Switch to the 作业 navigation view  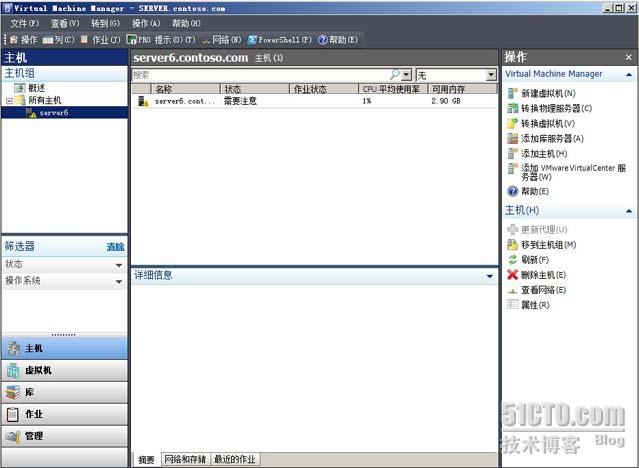pos(64,414)
